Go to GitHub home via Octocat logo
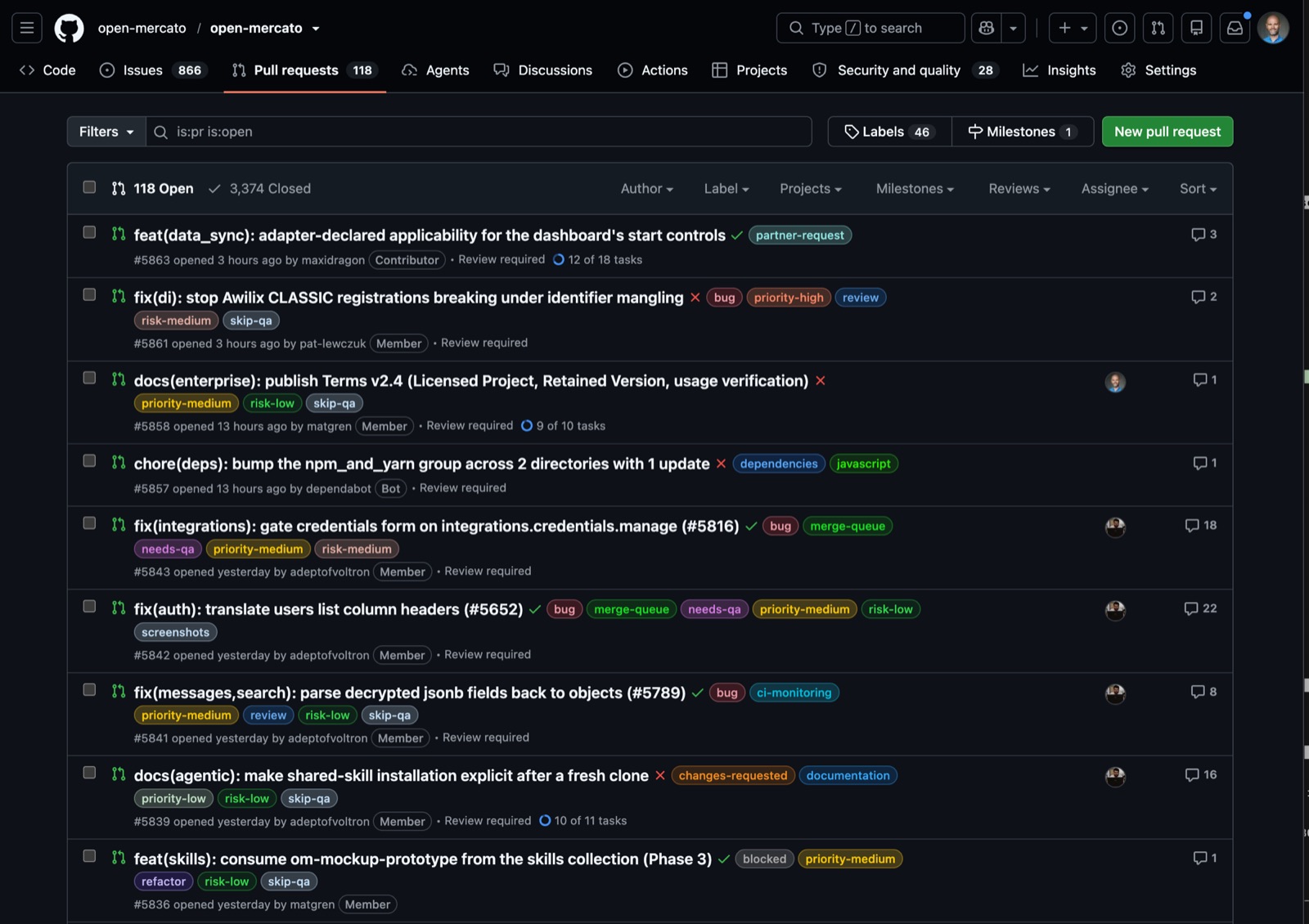 coord(69,28)
